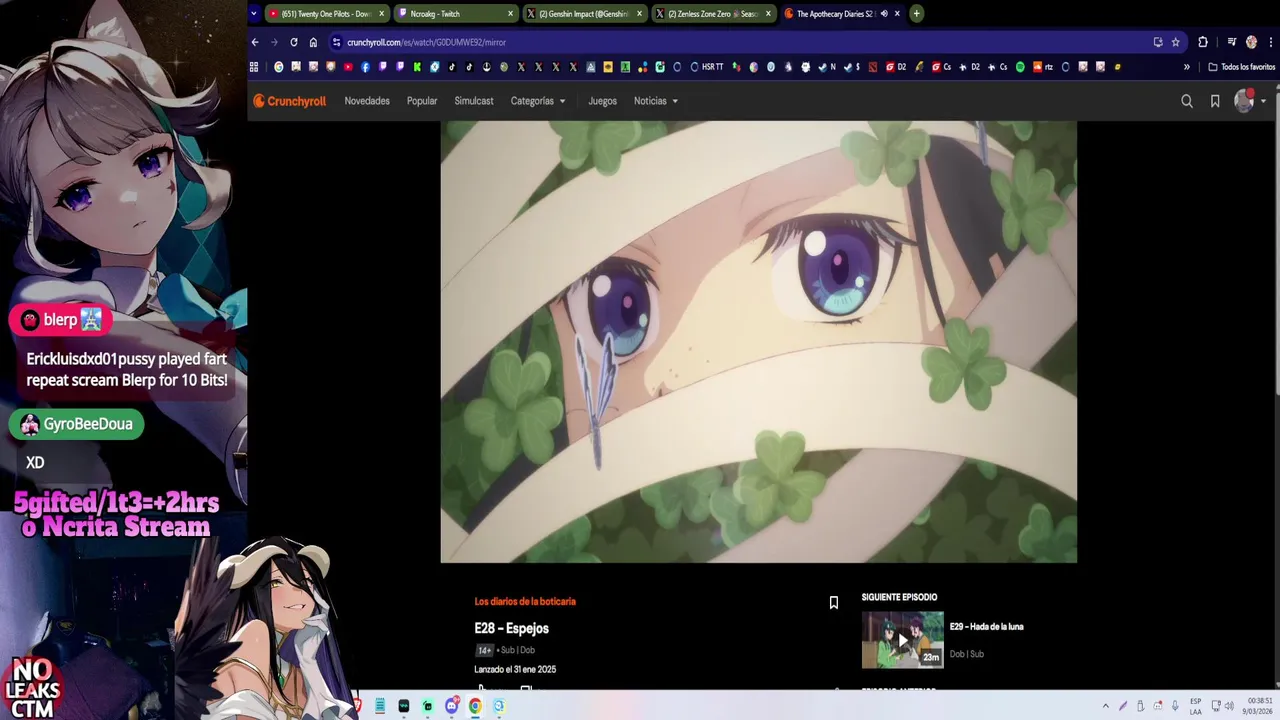The width and height of the screenshot is (1280, 720).
Task: Click Lanzado el 31 ene 2025 text
Action: coord(515,669)
